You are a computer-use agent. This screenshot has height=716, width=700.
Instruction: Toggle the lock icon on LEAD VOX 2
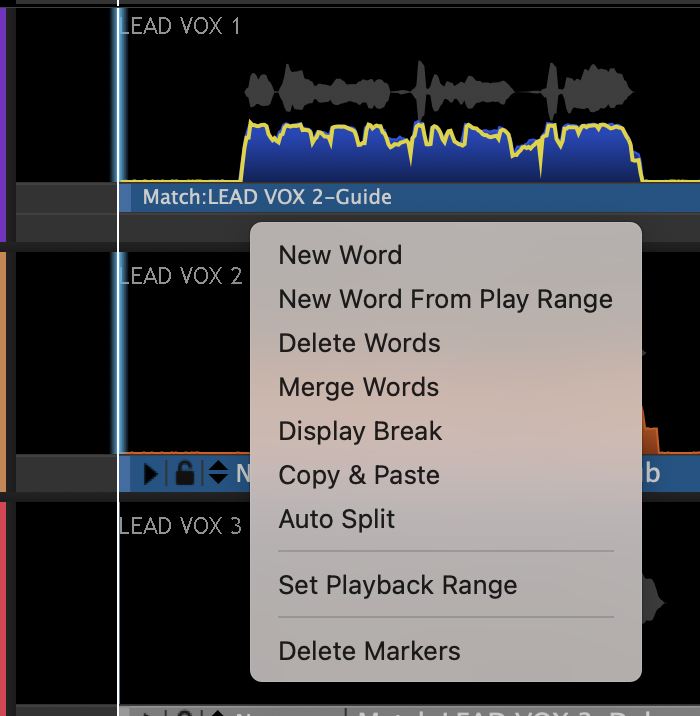(184, 473)
